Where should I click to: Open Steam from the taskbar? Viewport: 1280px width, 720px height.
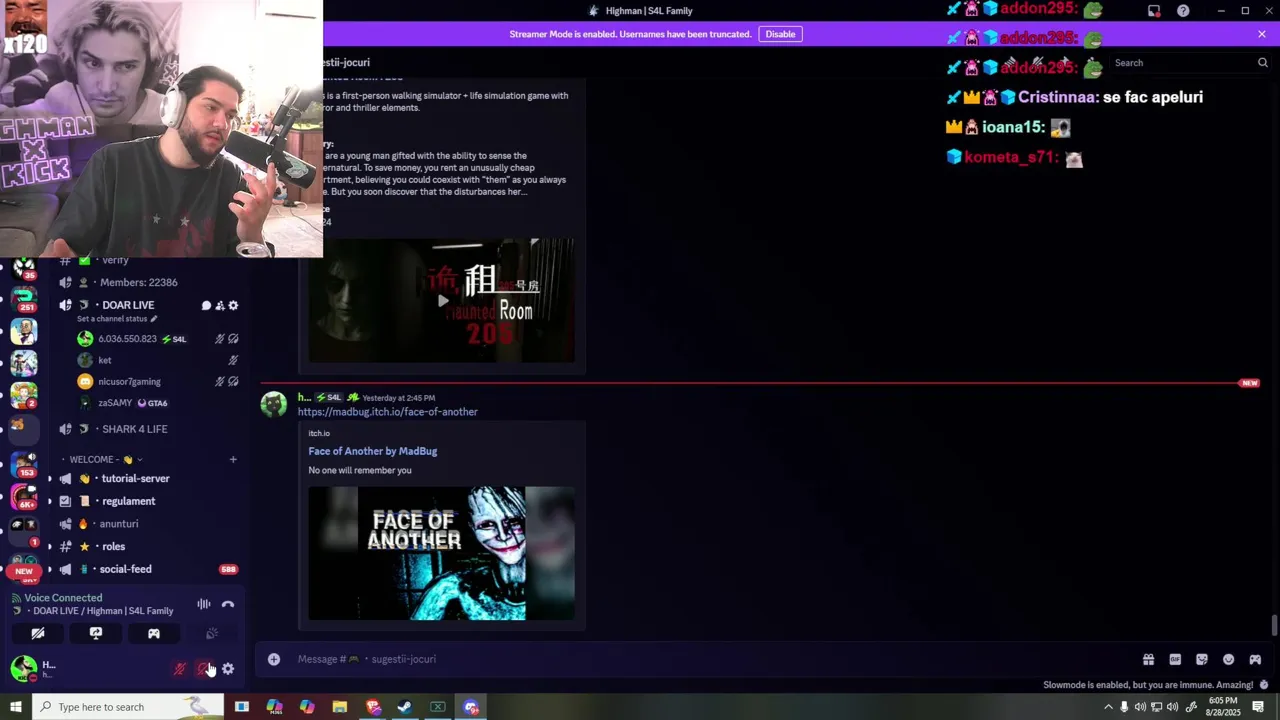click(405, 707)
